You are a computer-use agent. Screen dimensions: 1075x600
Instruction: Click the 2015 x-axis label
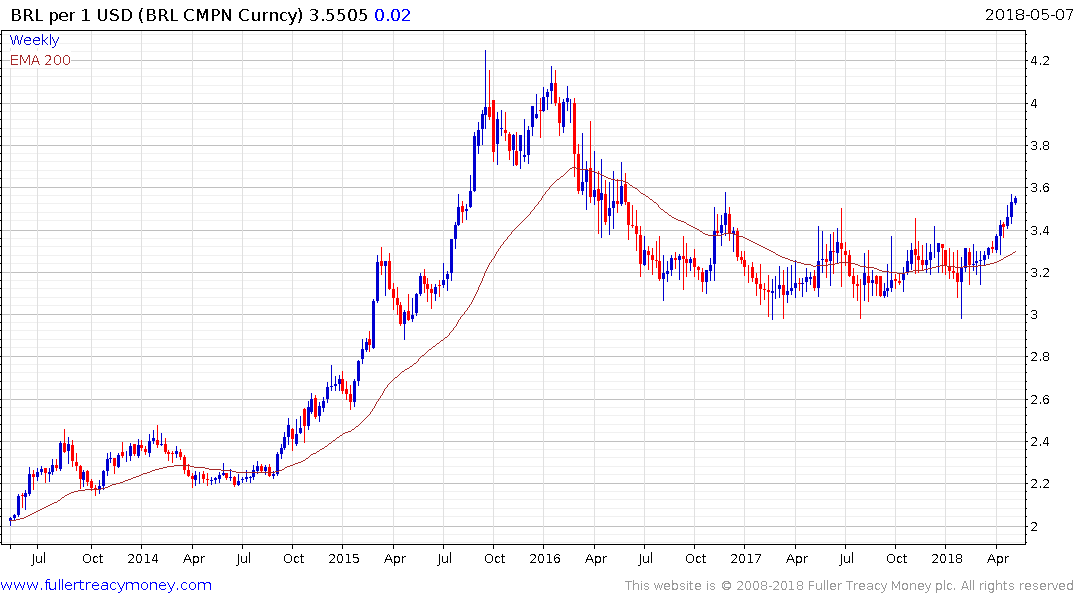[343, 558]
